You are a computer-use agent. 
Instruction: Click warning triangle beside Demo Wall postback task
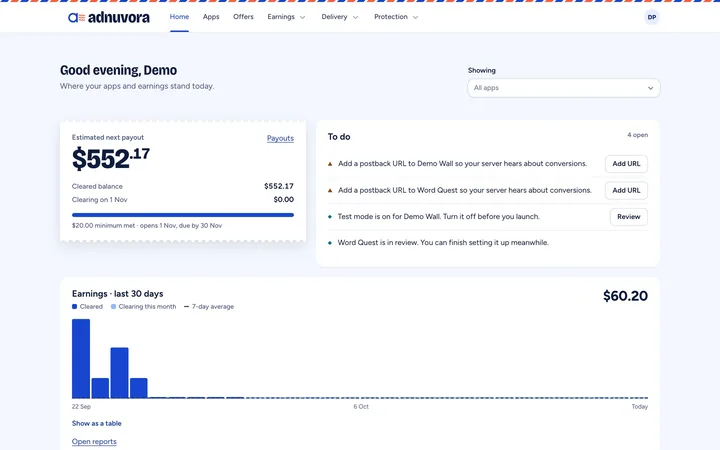(x=330, y=164)
